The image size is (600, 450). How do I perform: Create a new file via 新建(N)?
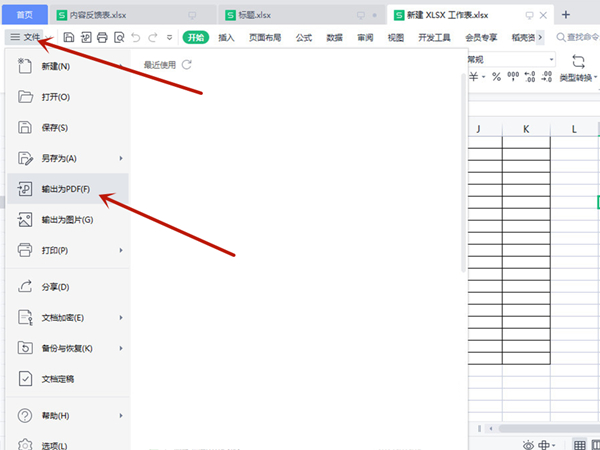[x=55, y=66]
